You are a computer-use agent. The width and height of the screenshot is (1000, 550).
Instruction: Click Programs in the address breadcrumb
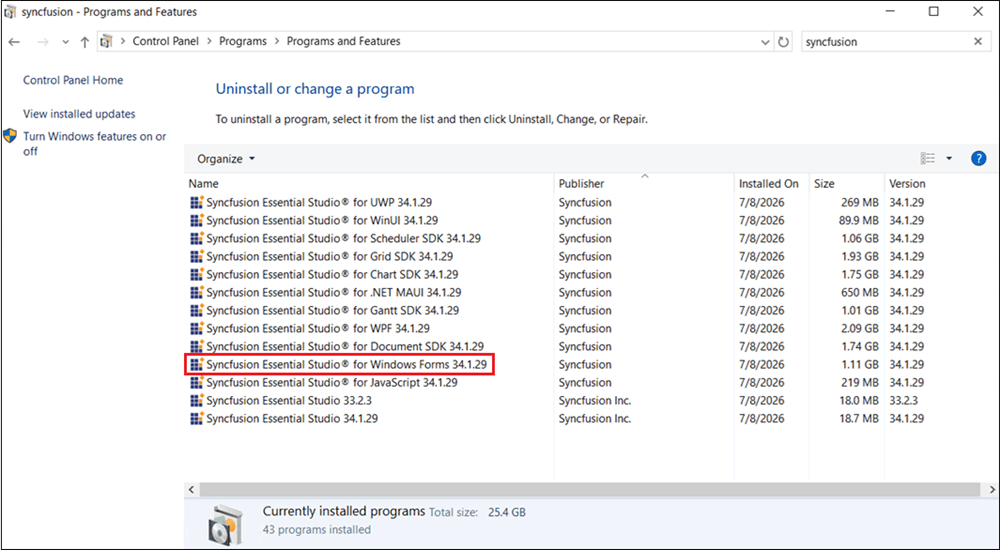tap(243, 41)
